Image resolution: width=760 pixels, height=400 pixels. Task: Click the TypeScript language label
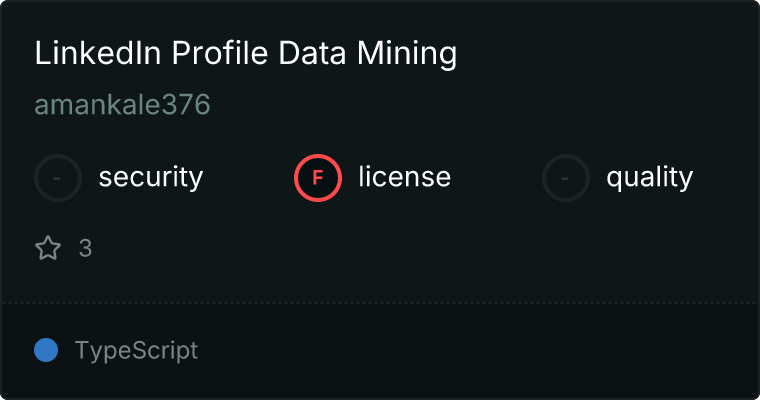(136, 351)
